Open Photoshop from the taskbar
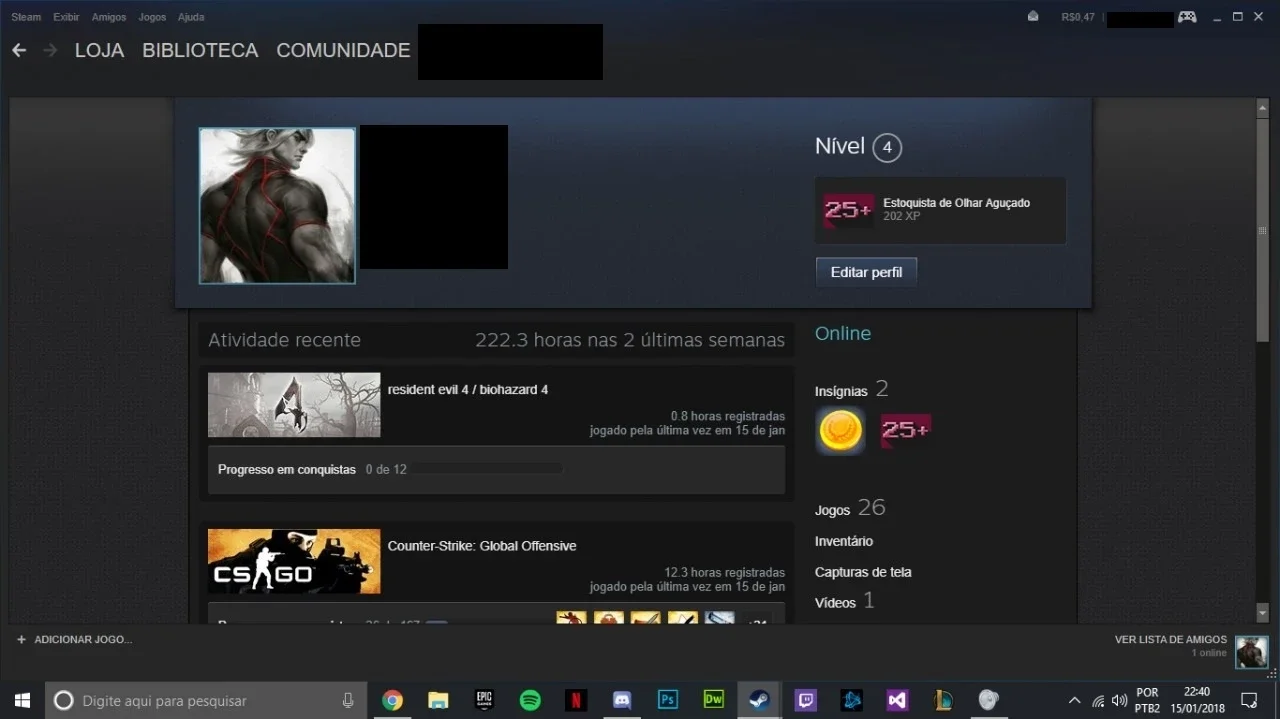This screenshot has width=1280, height=719. [x=668, y=700]
